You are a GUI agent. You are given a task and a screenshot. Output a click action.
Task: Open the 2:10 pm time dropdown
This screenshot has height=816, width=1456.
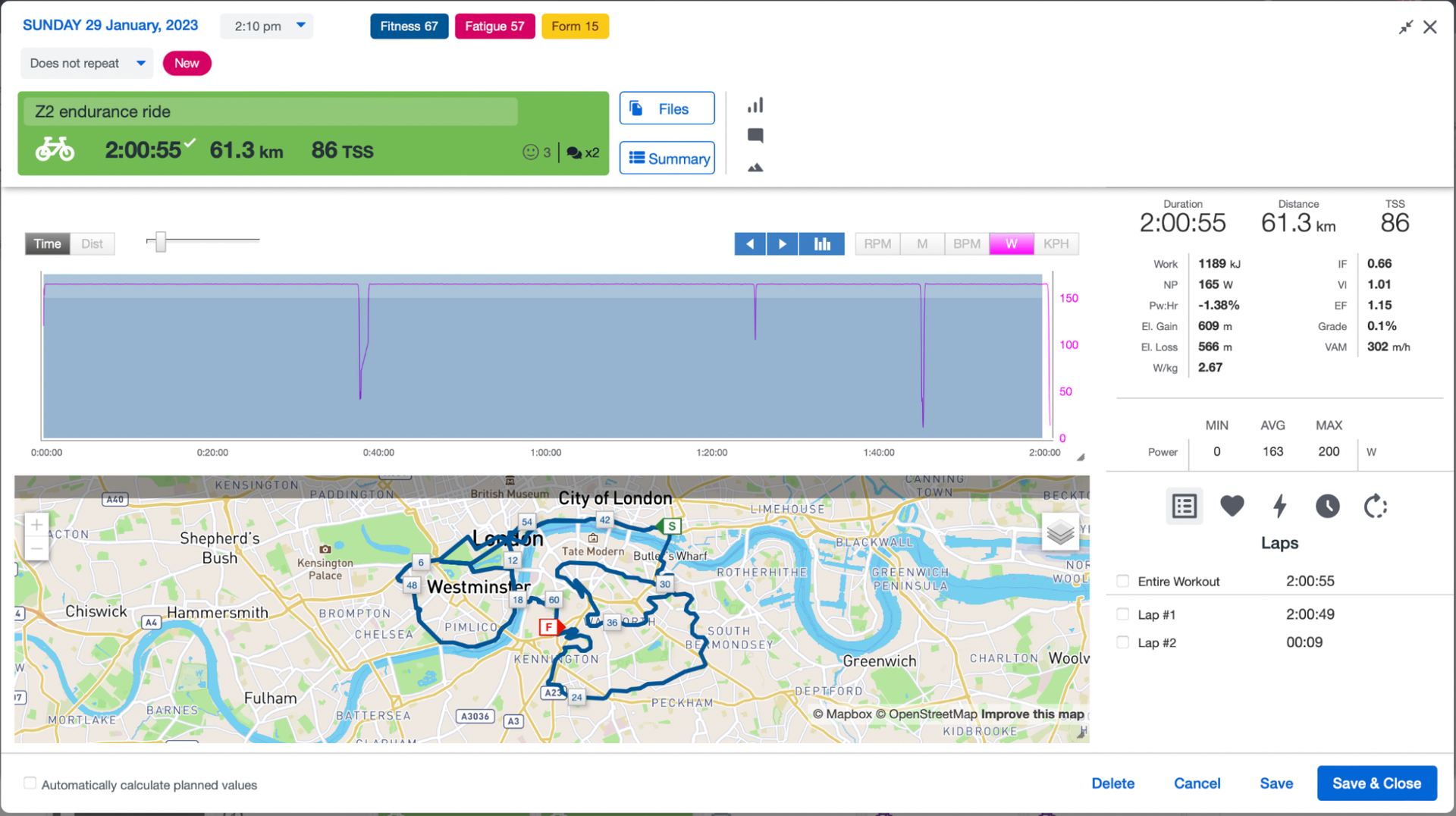coord(266,26)
